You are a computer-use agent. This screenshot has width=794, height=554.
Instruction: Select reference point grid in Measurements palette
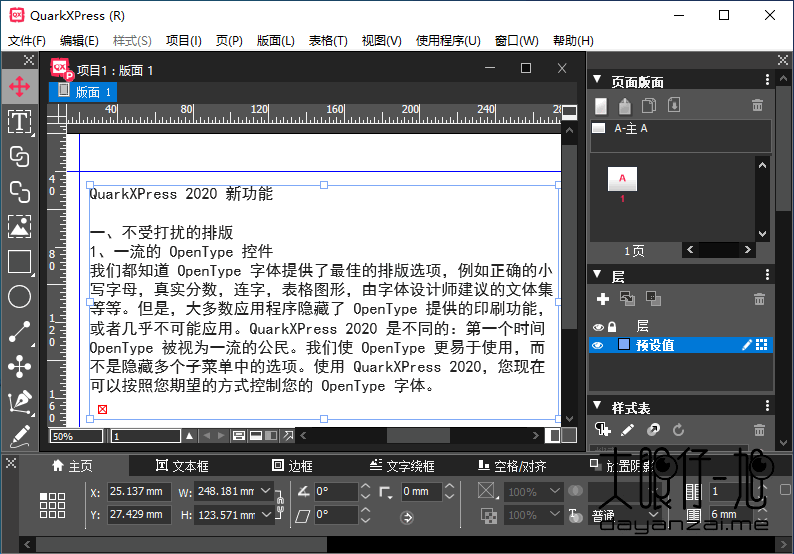pos(52,505)
